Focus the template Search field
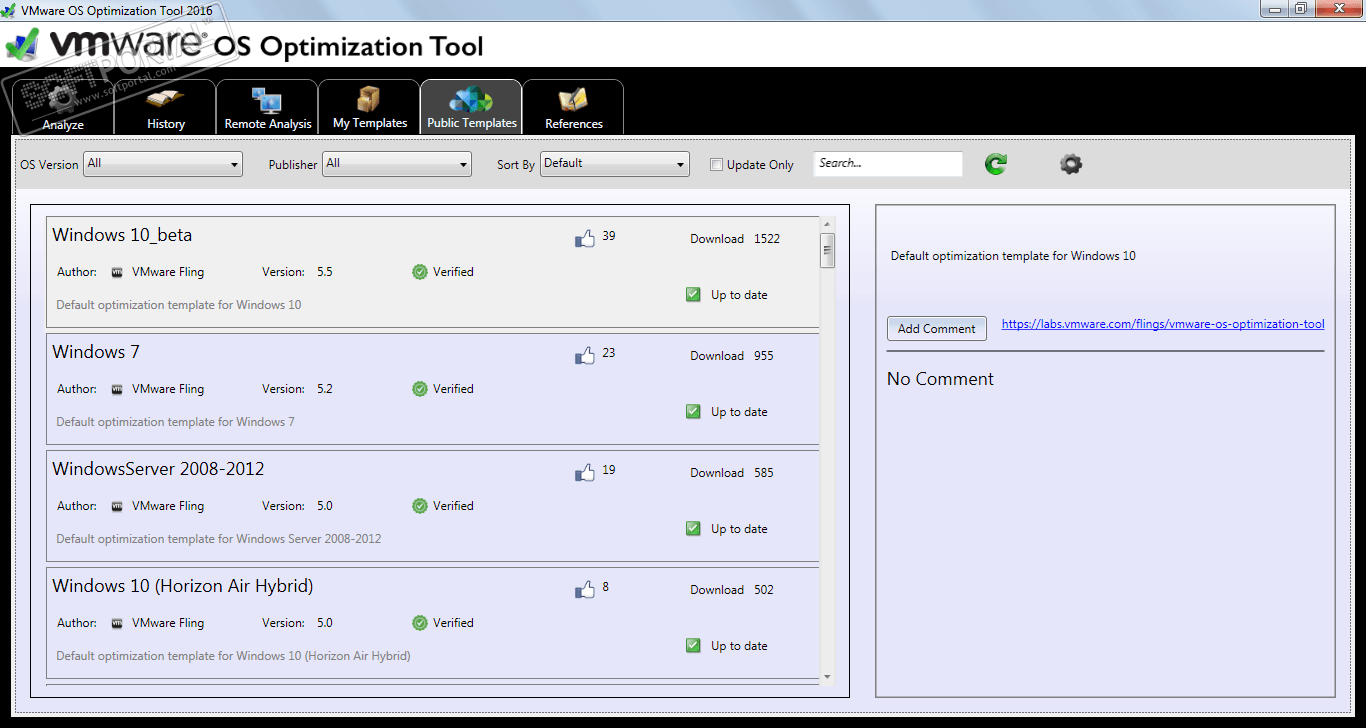The image size is (1366, 728). (x=888, y=164)
